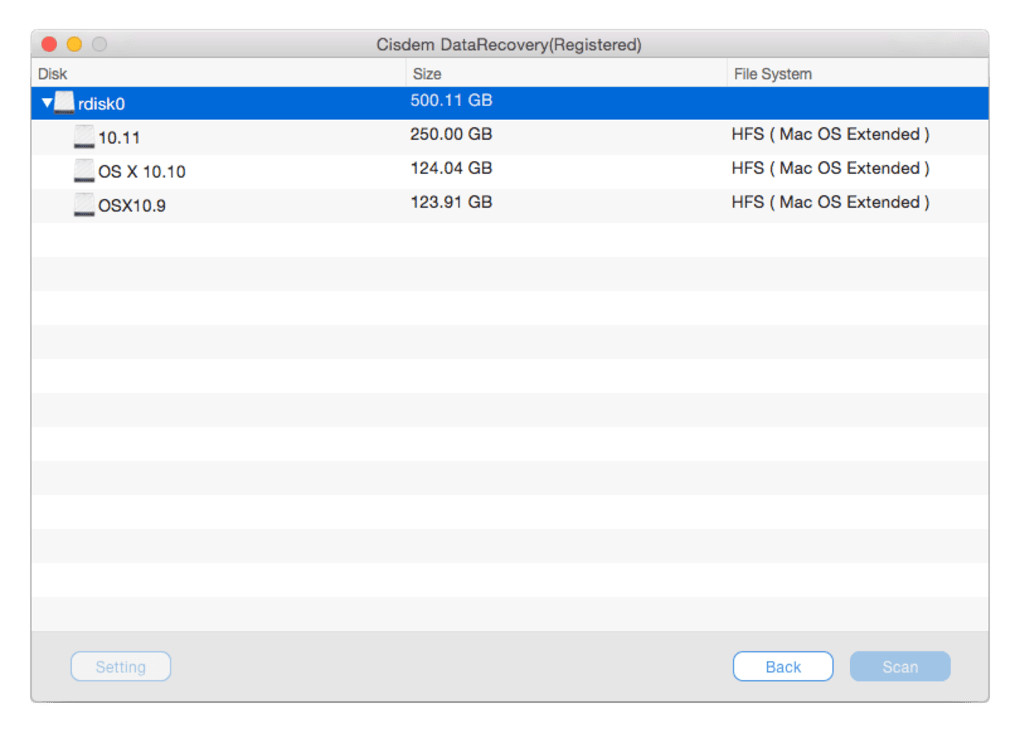1020x733 pixels.
Task: Click the 10.11 volume icon
Action: click(x=84, y=137)
